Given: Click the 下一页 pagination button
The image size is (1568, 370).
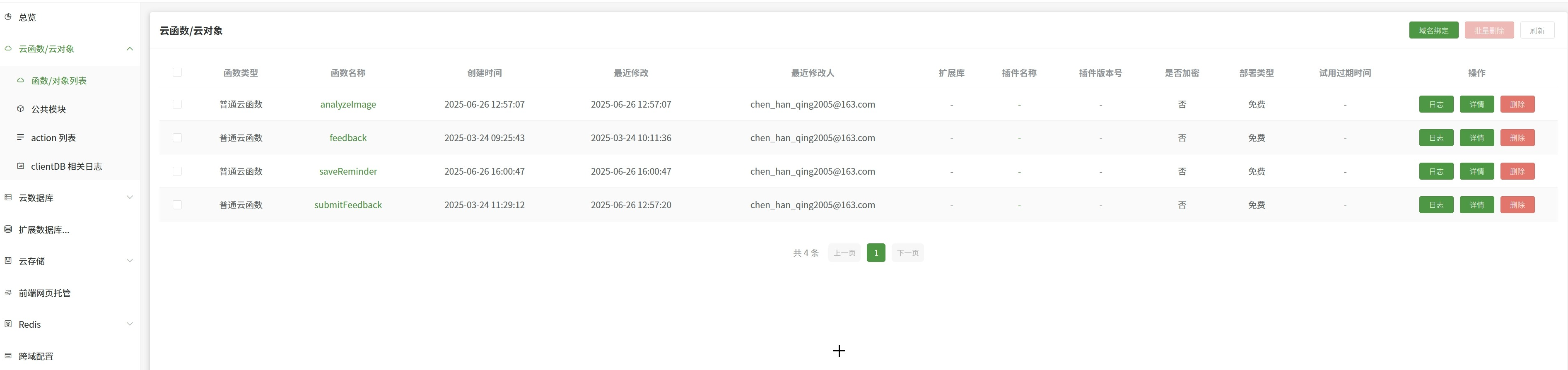Looking at the screenshot, I should pyautogui.click(x=907, y=252).
